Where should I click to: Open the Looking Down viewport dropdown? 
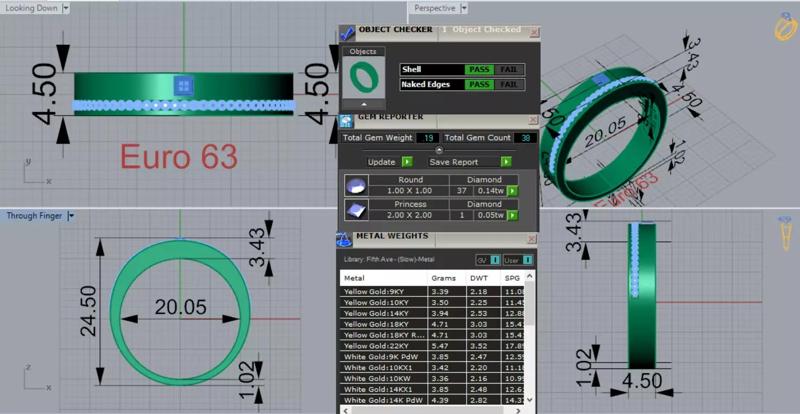tap(65, 8)
